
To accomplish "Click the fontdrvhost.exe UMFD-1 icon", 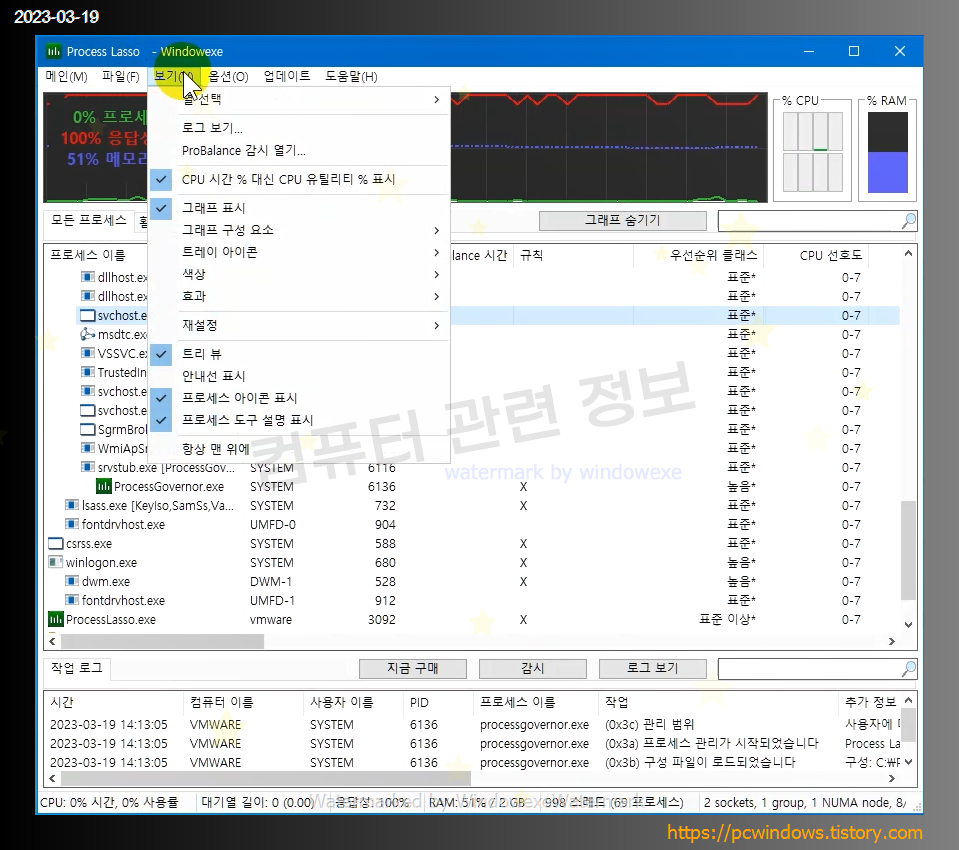I will 72,600.
